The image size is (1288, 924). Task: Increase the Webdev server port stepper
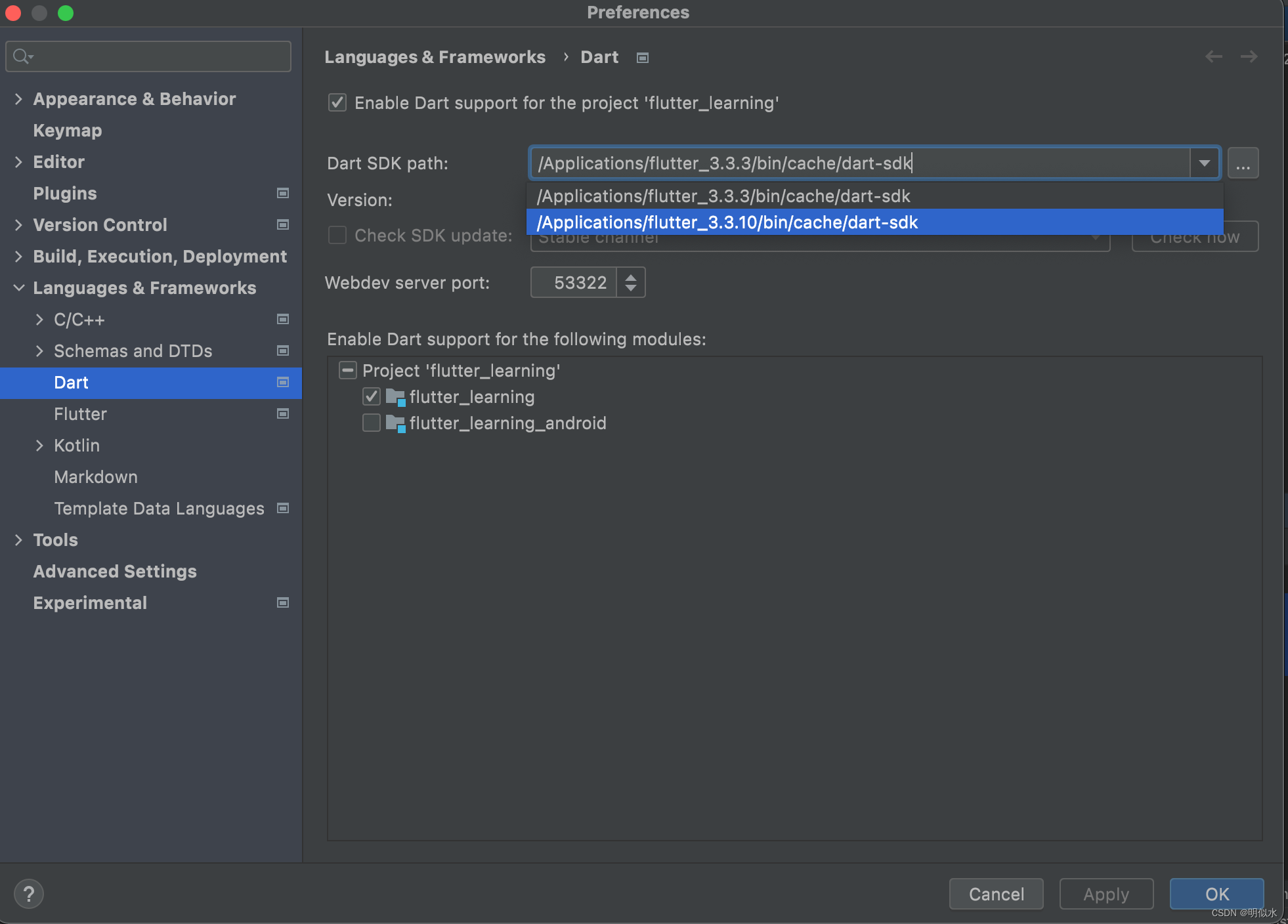[x=631, y=277]
